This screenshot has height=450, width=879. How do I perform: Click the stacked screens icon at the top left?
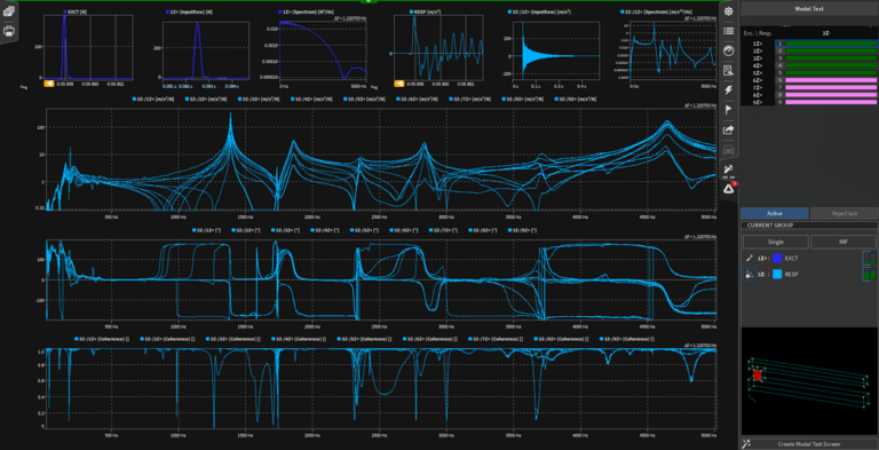[9, 12]
